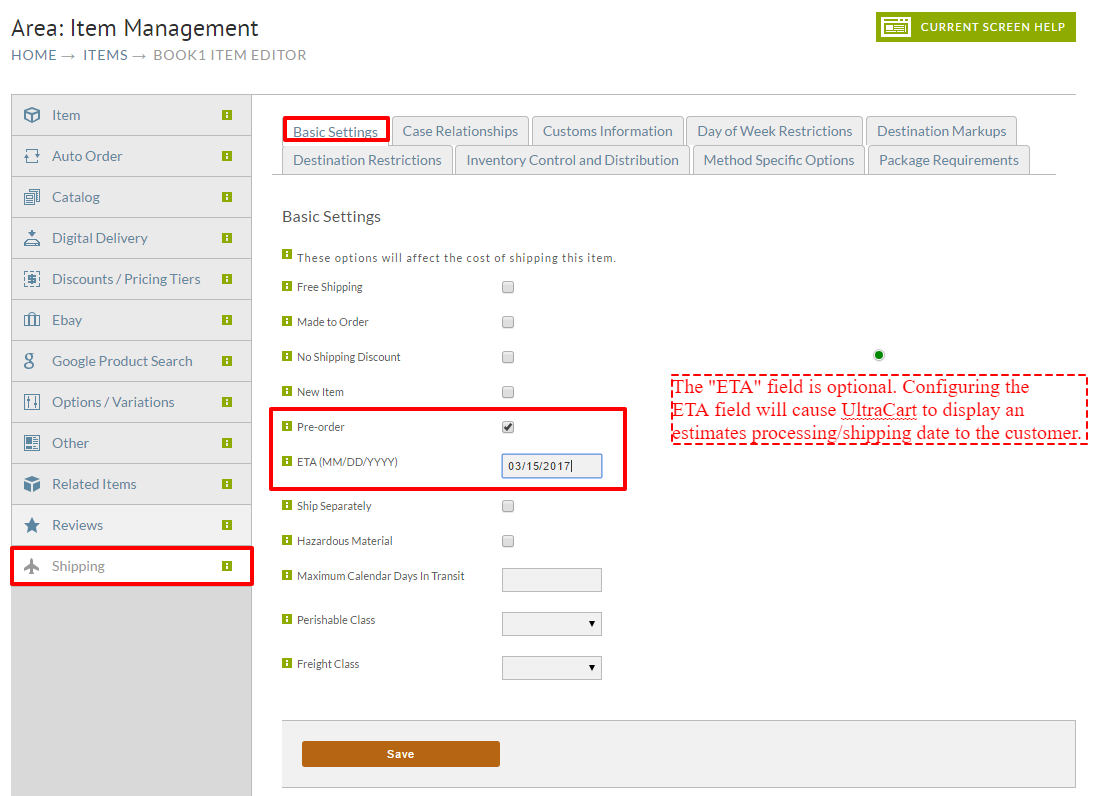Open help icon beside Reviews entry

pyautogui.click(x=227, y=525)
